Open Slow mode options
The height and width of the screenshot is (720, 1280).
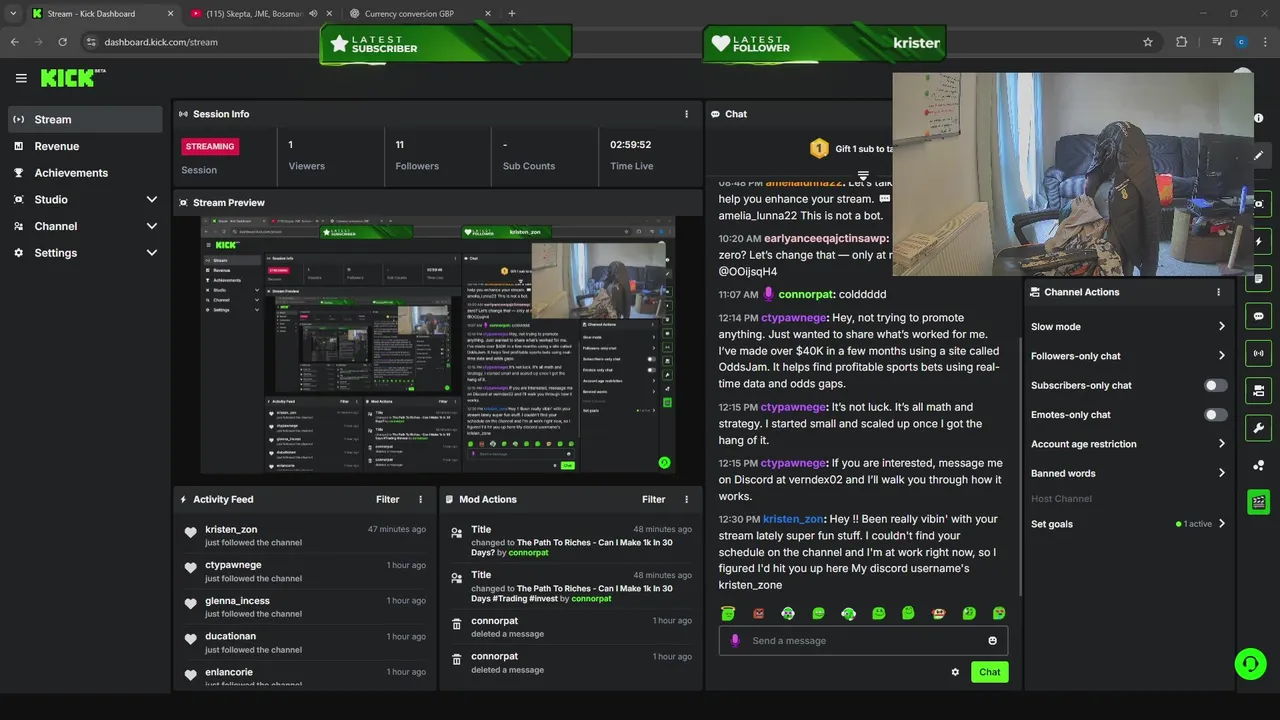click(x=1128, y=326)
